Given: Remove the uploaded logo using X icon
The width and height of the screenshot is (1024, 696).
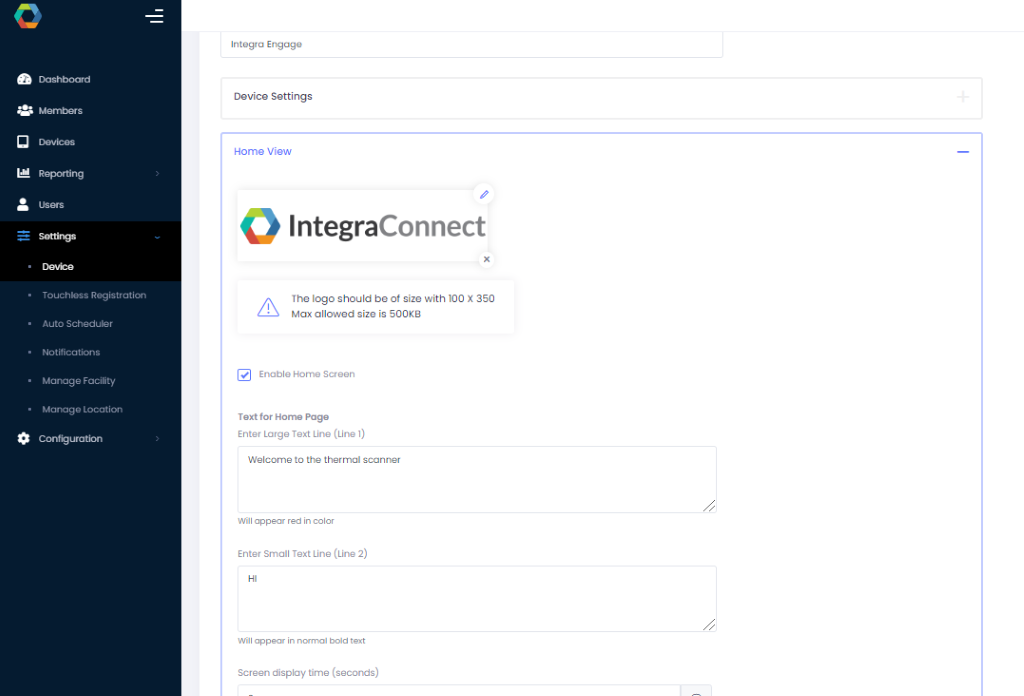Looking at the screenshot, I should point(486,259).
